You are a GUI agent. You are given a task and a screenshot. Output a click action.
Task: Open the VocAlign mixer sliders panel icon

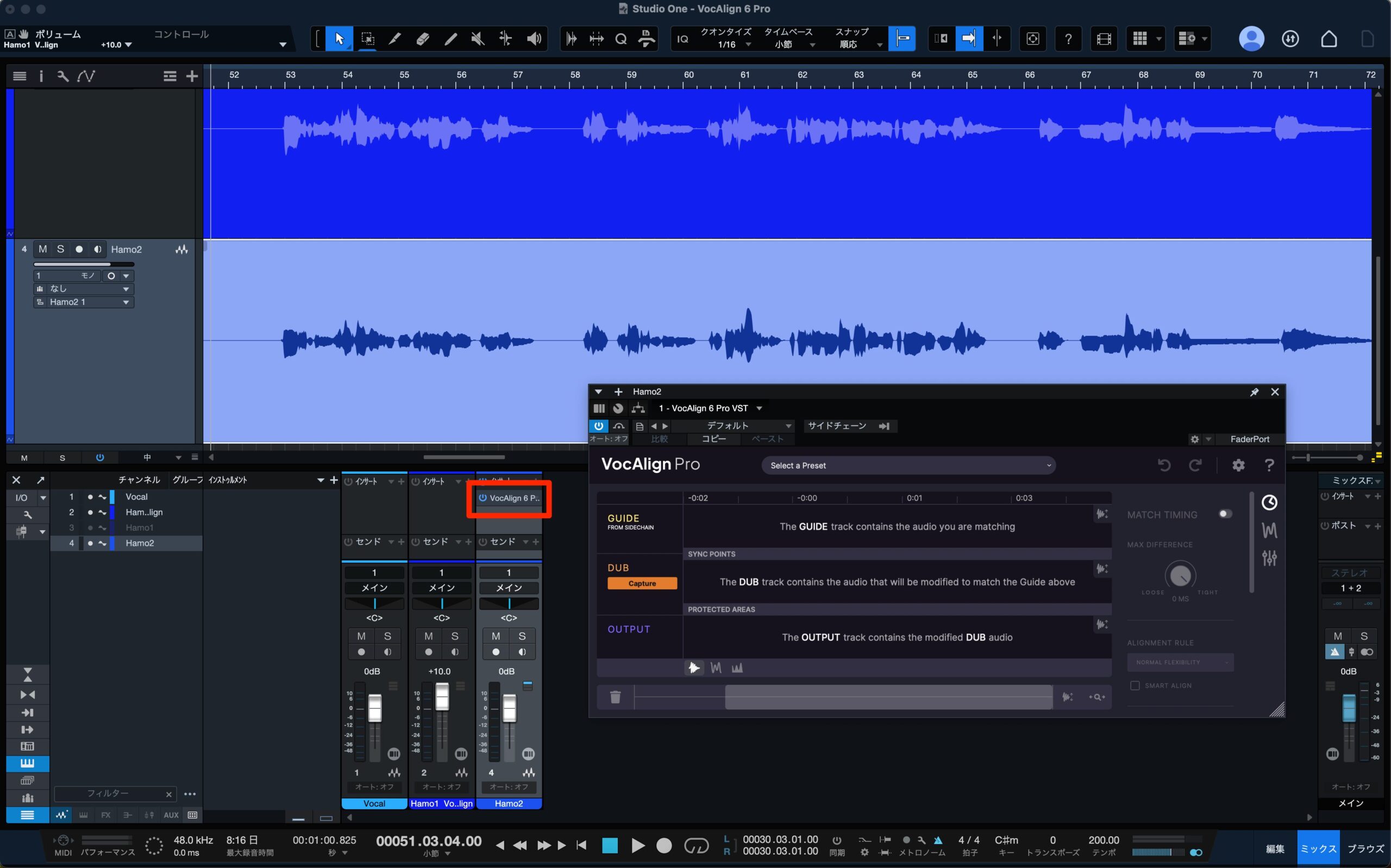click(x=1269, y=558)
